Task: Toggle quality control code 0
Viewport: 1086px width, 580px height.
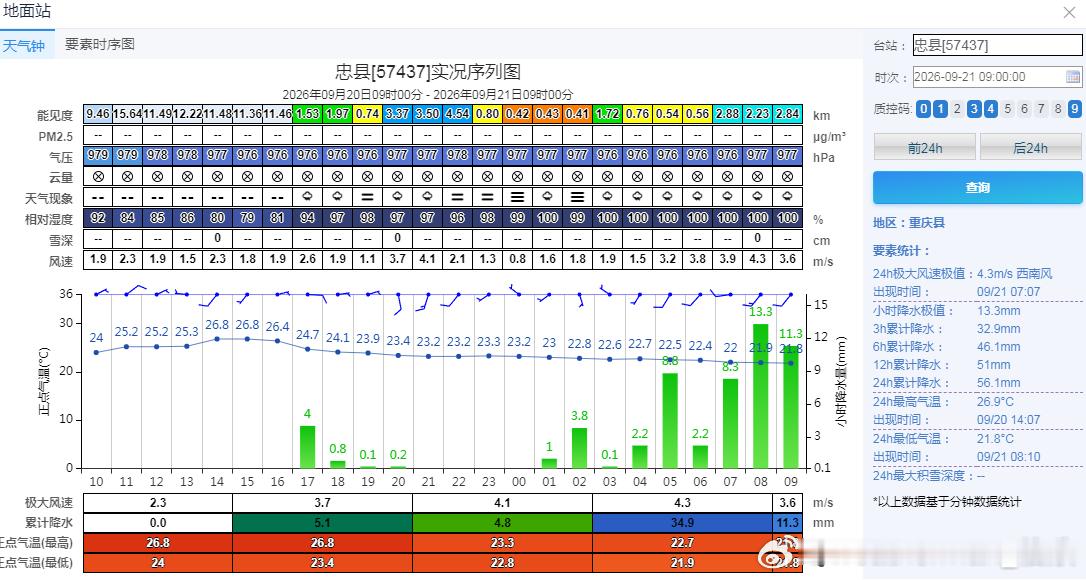Action: tap(923, 109)
